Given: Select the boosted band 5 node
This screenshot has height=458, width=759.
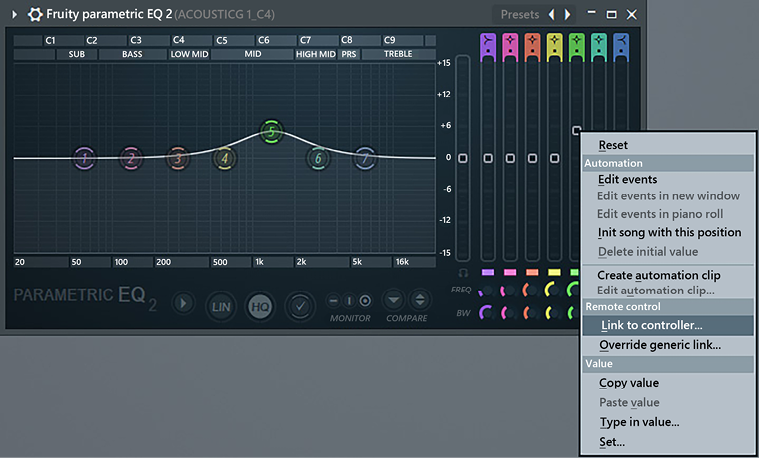Looking at the screenshot, I should (271, 131).
